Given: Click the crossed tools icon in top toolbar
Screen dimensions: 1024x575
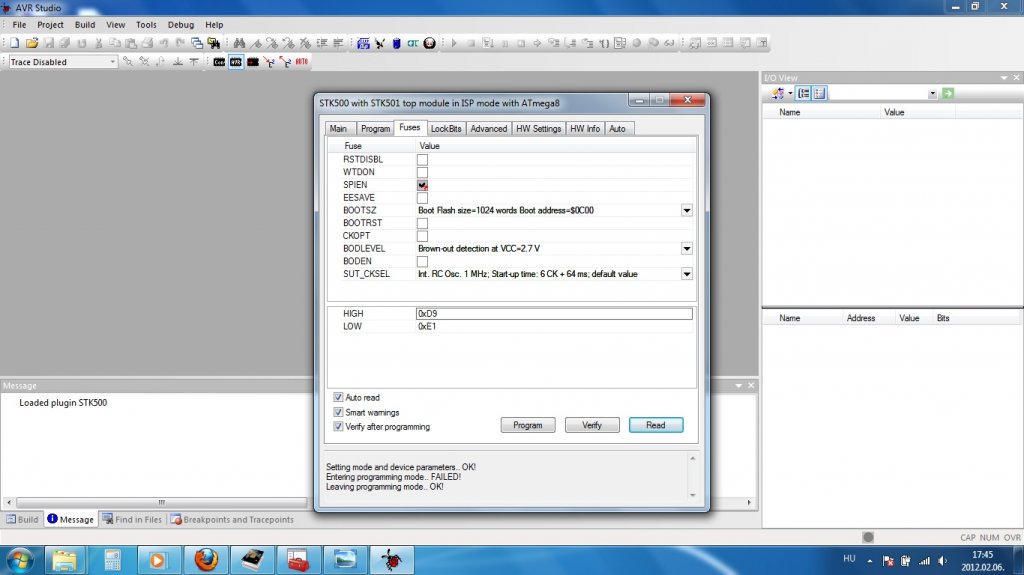Looking at the screenshot, I should point(380,43).
